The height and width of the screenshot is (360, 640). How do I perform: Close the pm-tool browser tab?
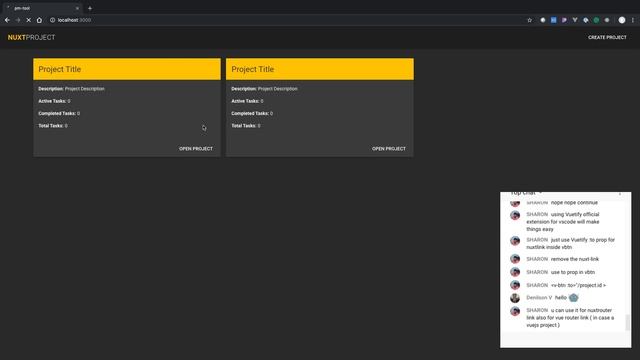tap(77, 8)
